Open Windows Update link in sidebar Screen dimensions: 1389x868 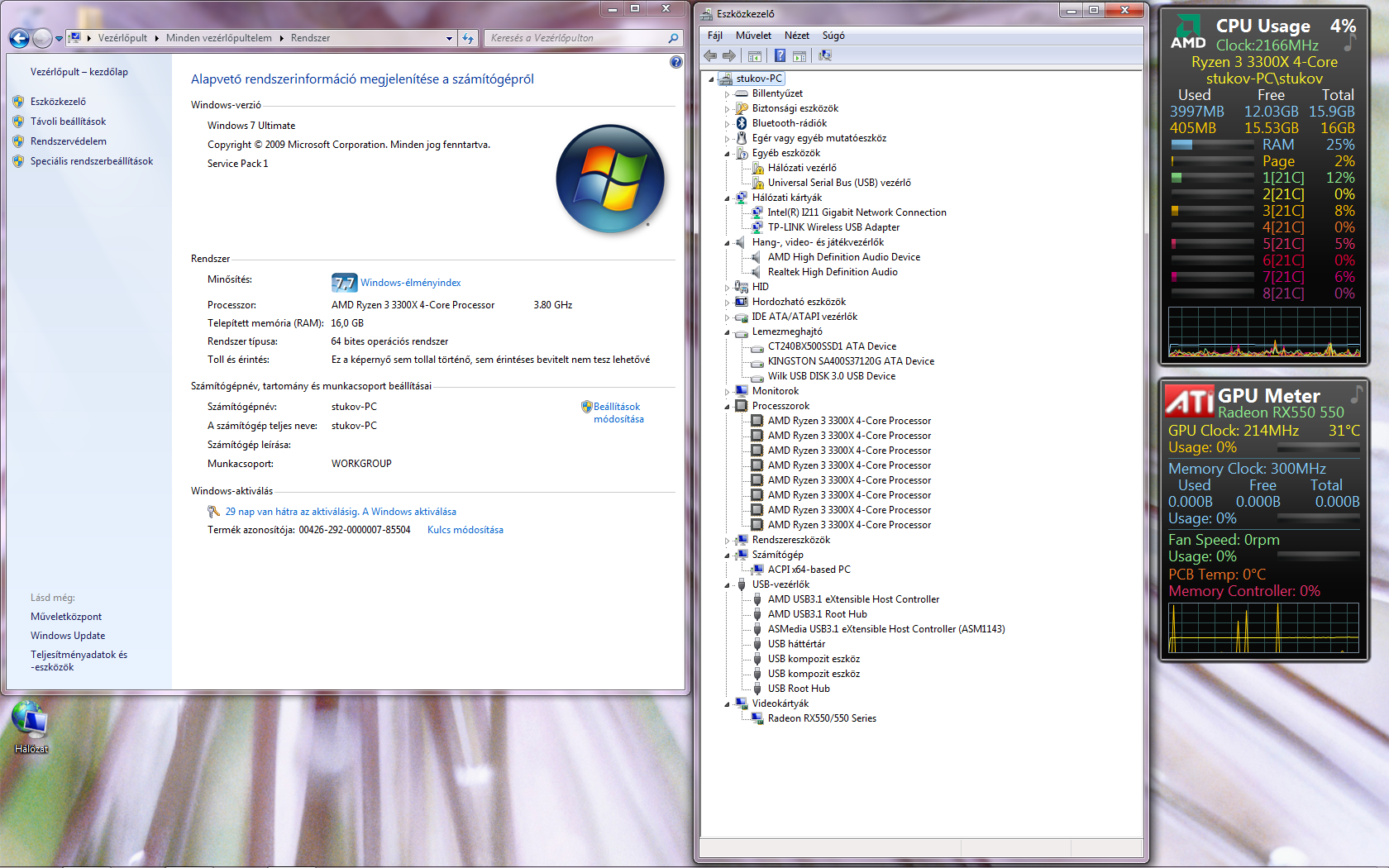click(x=68, y=636)
